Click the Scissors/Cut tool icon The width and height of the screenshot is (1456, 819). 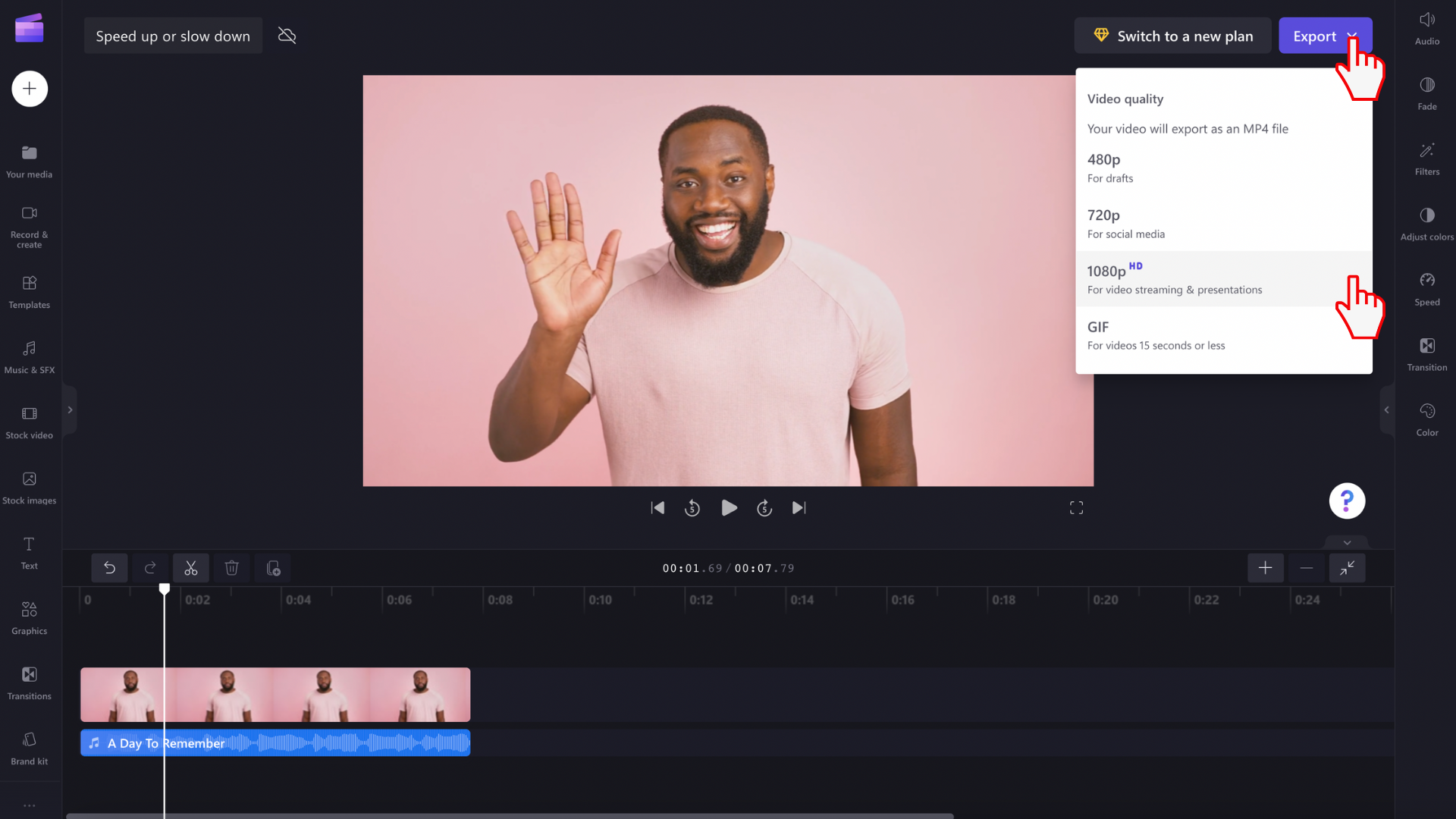[x=191, y=568]
